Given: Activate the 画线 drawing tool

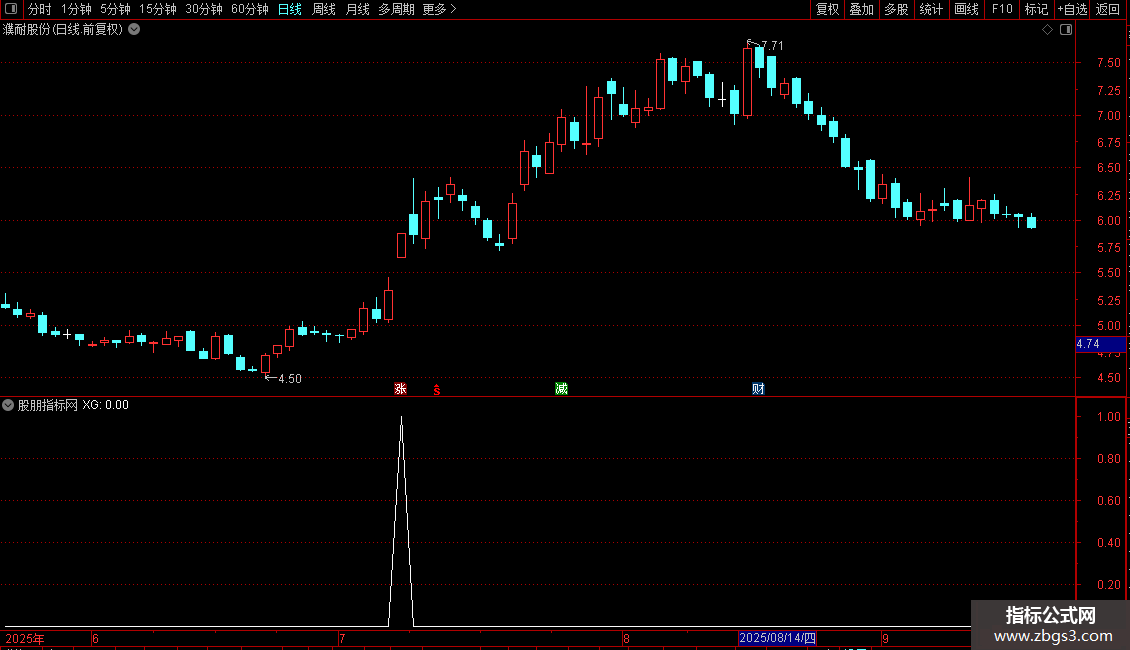Looking at the screenshot, I should pos(966,9).
